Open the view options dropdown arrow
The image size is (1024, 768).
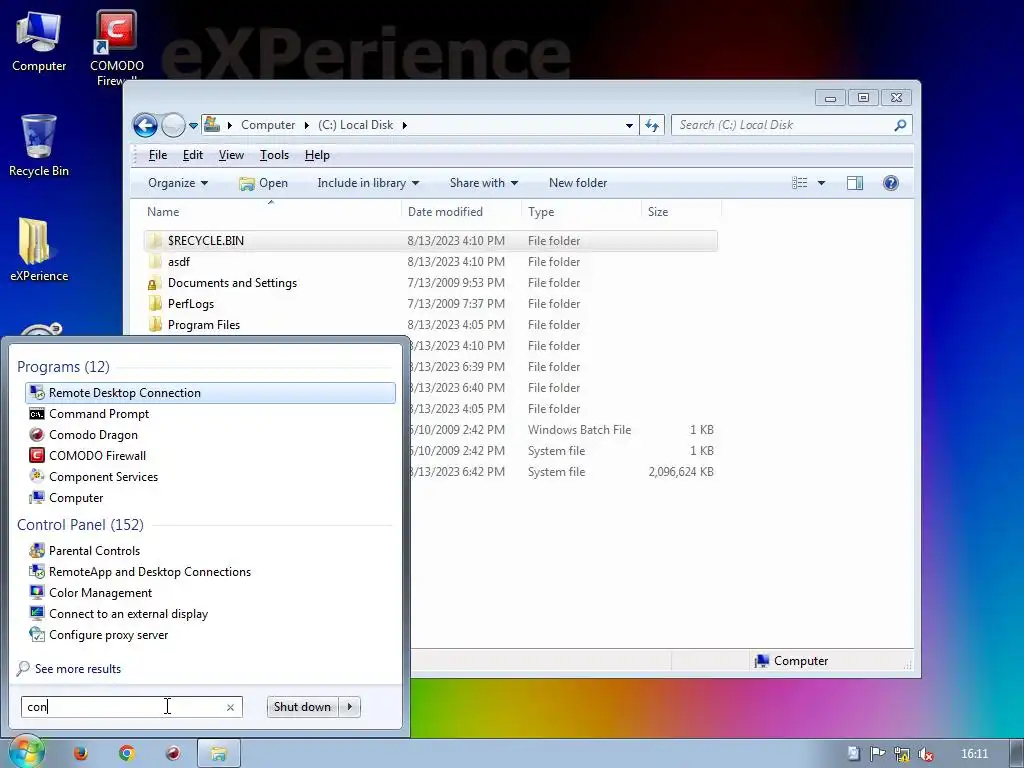click(822, 183)
